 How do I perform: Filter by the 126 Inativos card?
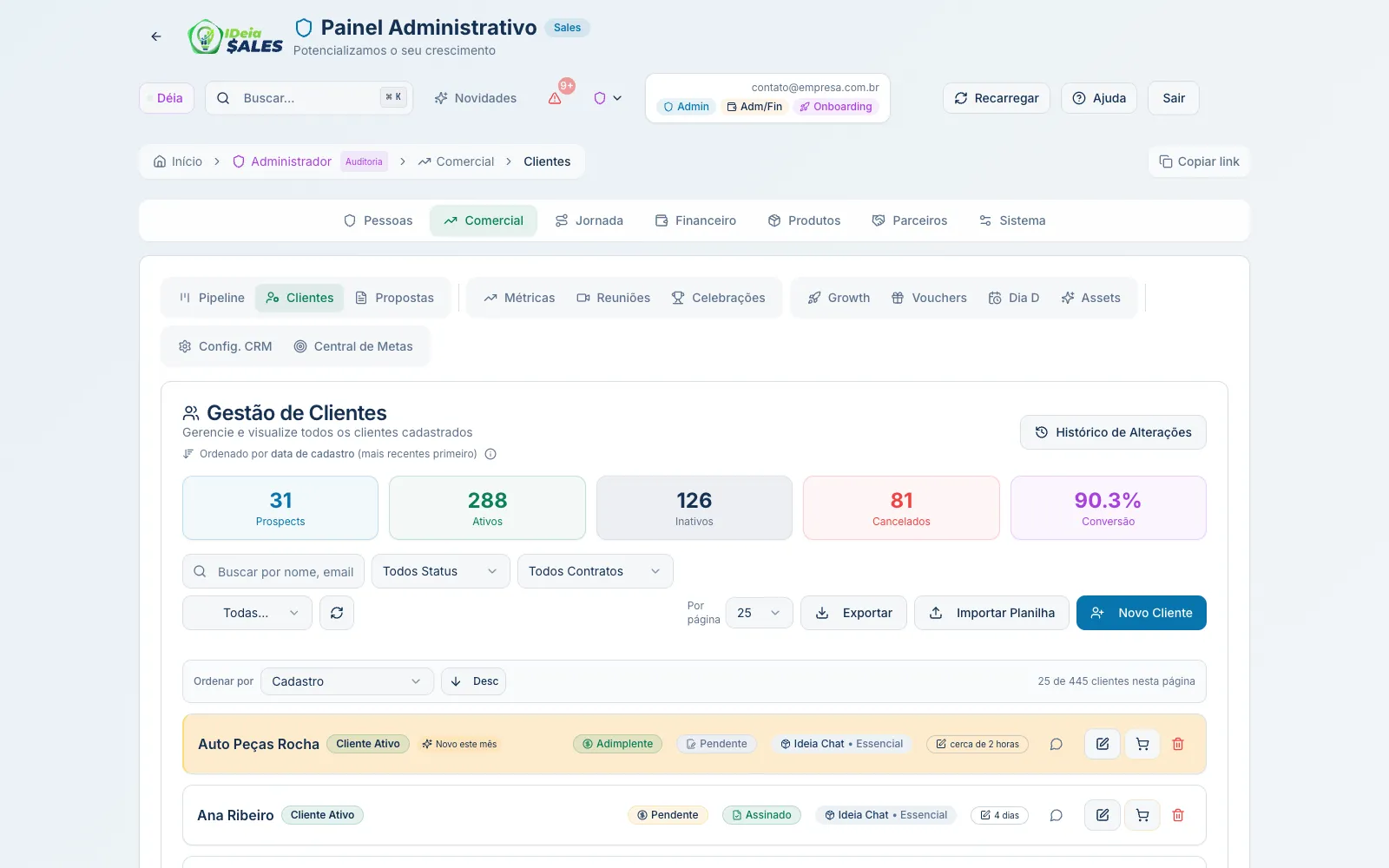[694, 508]
